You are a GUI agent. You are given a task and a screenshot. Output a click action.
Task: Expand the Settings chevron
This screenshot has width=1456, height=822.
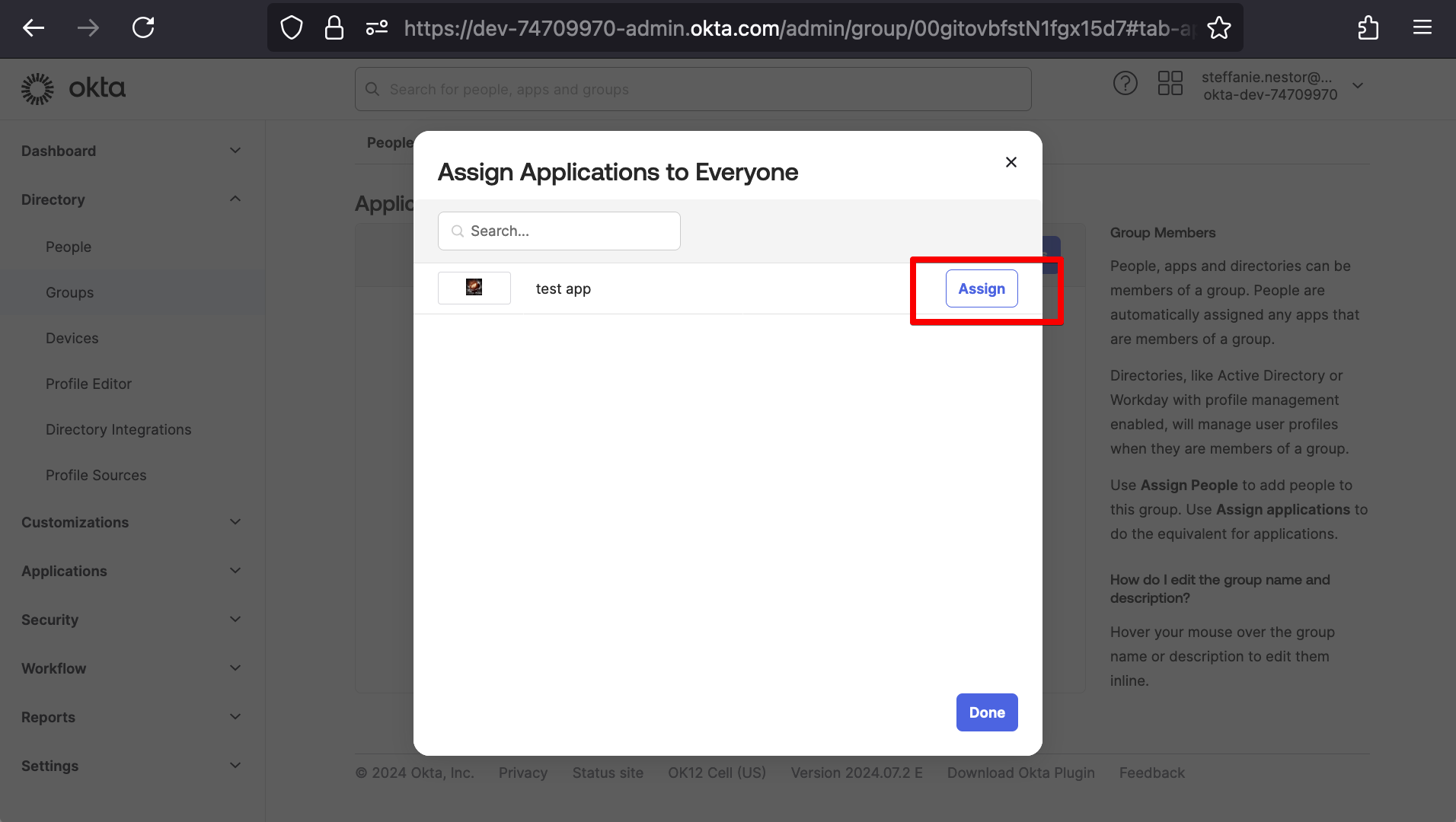[x=235, y=766]
